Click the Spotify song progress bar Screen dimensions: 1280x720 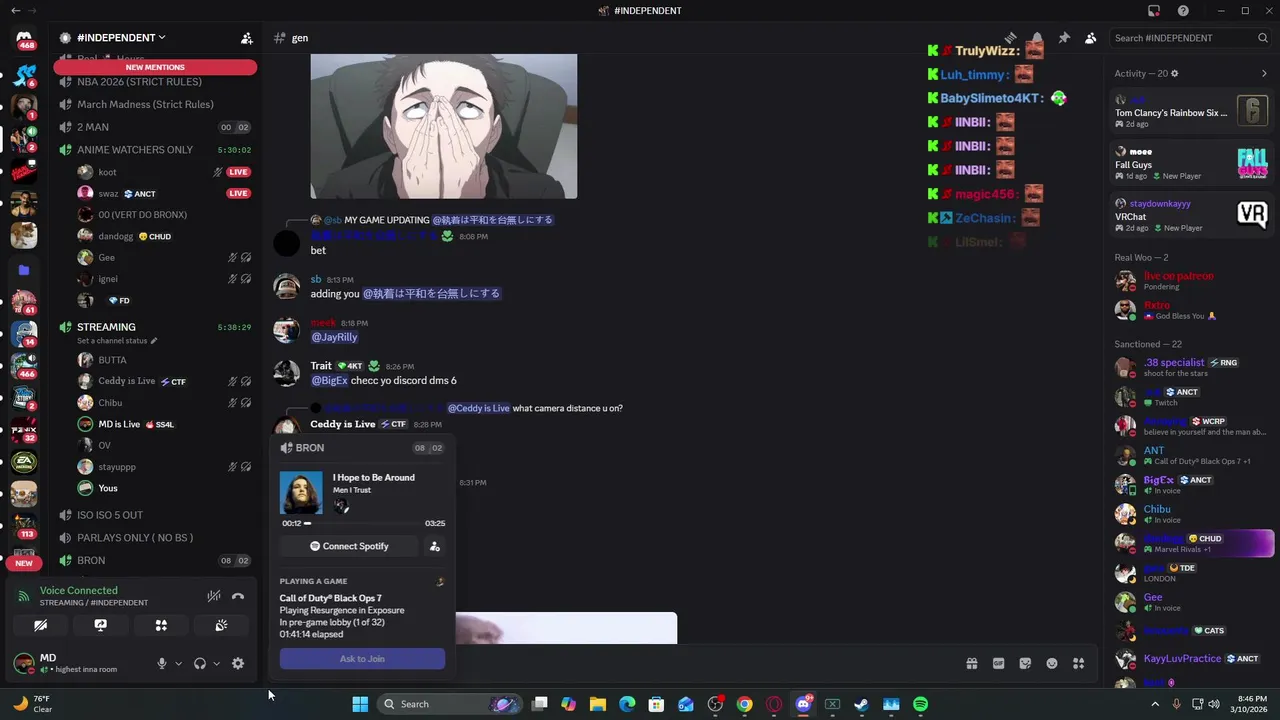tap(362, 523)
